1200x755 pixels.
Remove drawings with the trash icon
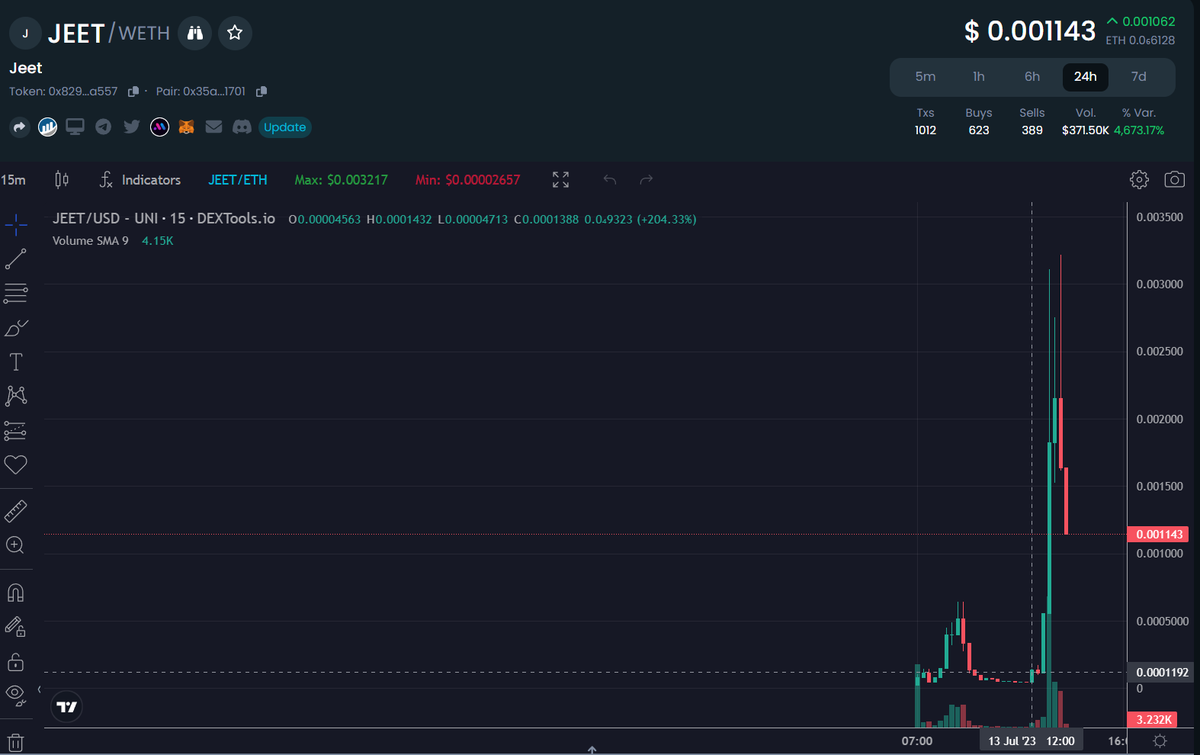(16, 741)
